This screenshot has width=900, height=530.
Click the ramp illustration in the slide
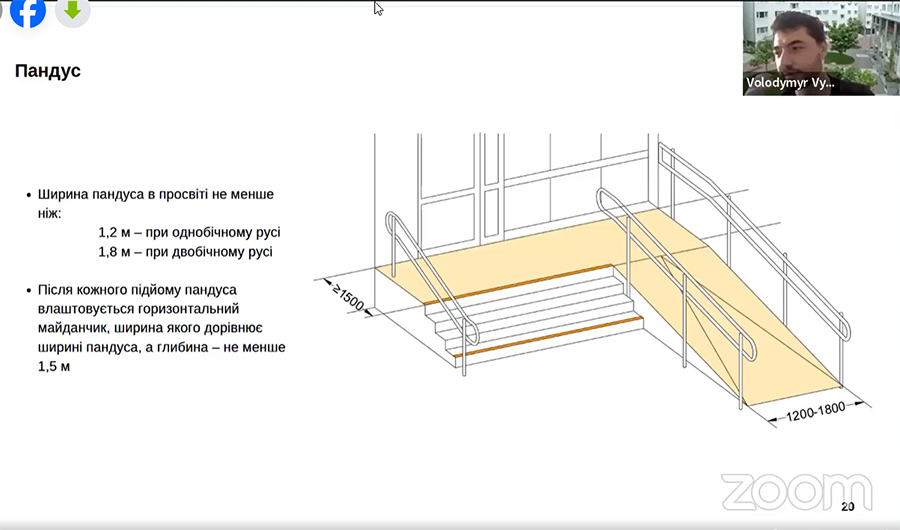592,279
